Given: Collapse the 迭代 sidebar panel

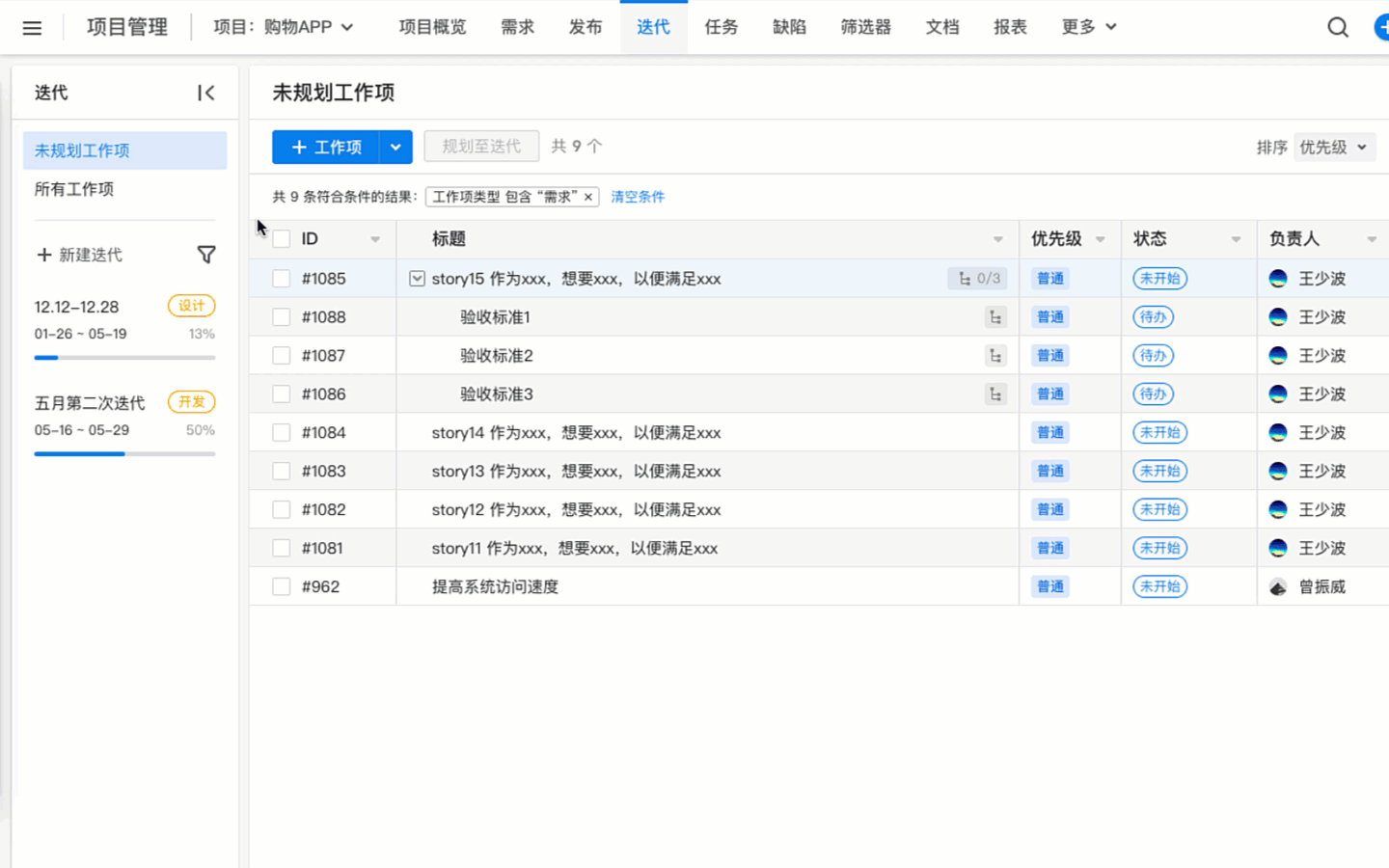Looking at the screenshot, I should [x=205, y=93].
